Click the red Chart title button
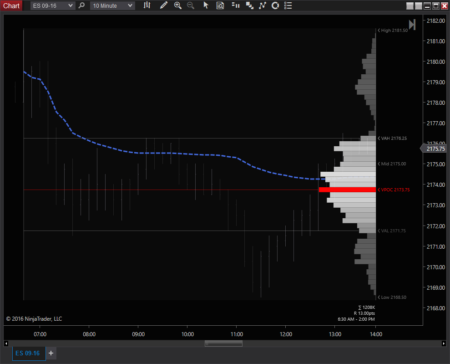 (x=11, y=5)
